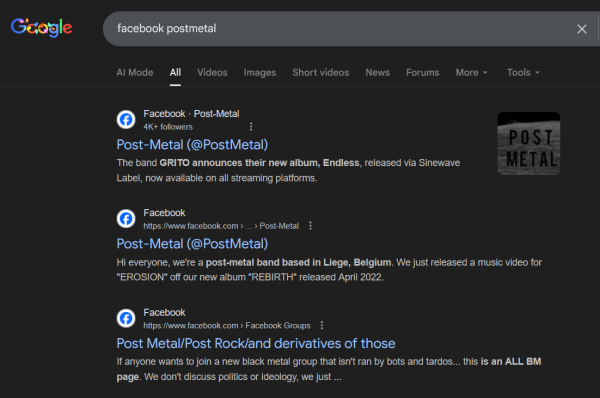
Task: Switch to Short videos tab
Action: coord(321,72)
